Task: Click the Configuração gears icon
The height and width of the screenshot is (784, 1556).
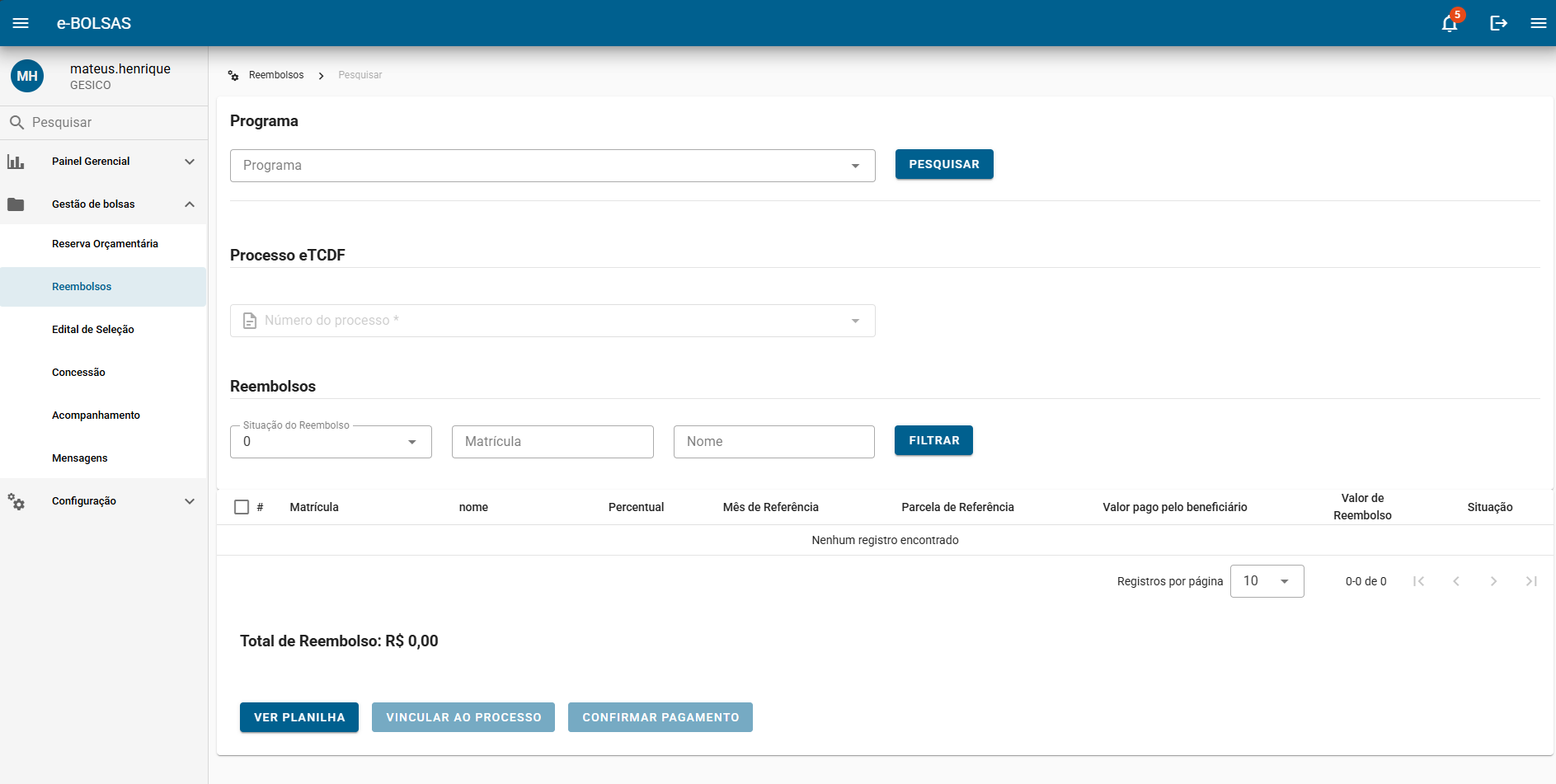Action: pos(16,501)
